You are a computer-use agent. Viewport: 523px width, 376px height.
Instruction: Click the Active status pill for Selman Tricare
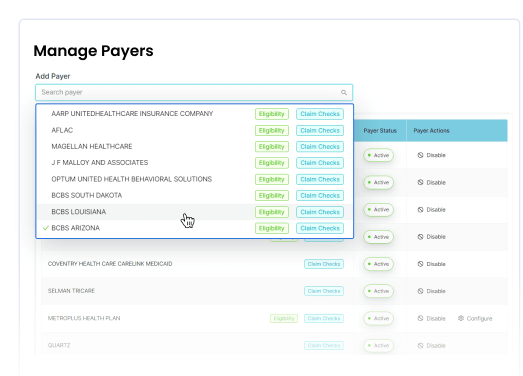tap(379, 291)
